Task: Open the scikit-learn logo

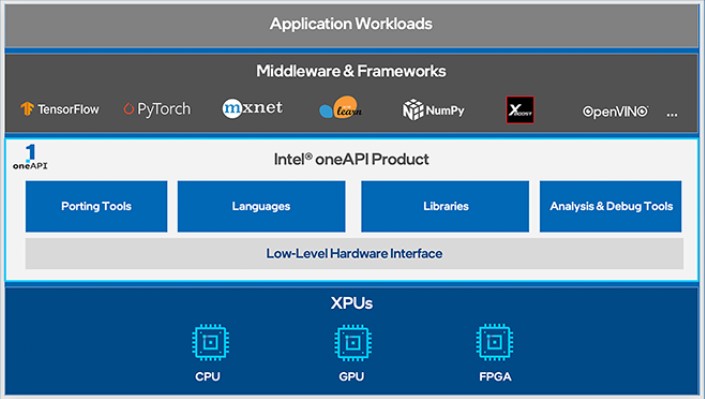Action: click(340, 108)
